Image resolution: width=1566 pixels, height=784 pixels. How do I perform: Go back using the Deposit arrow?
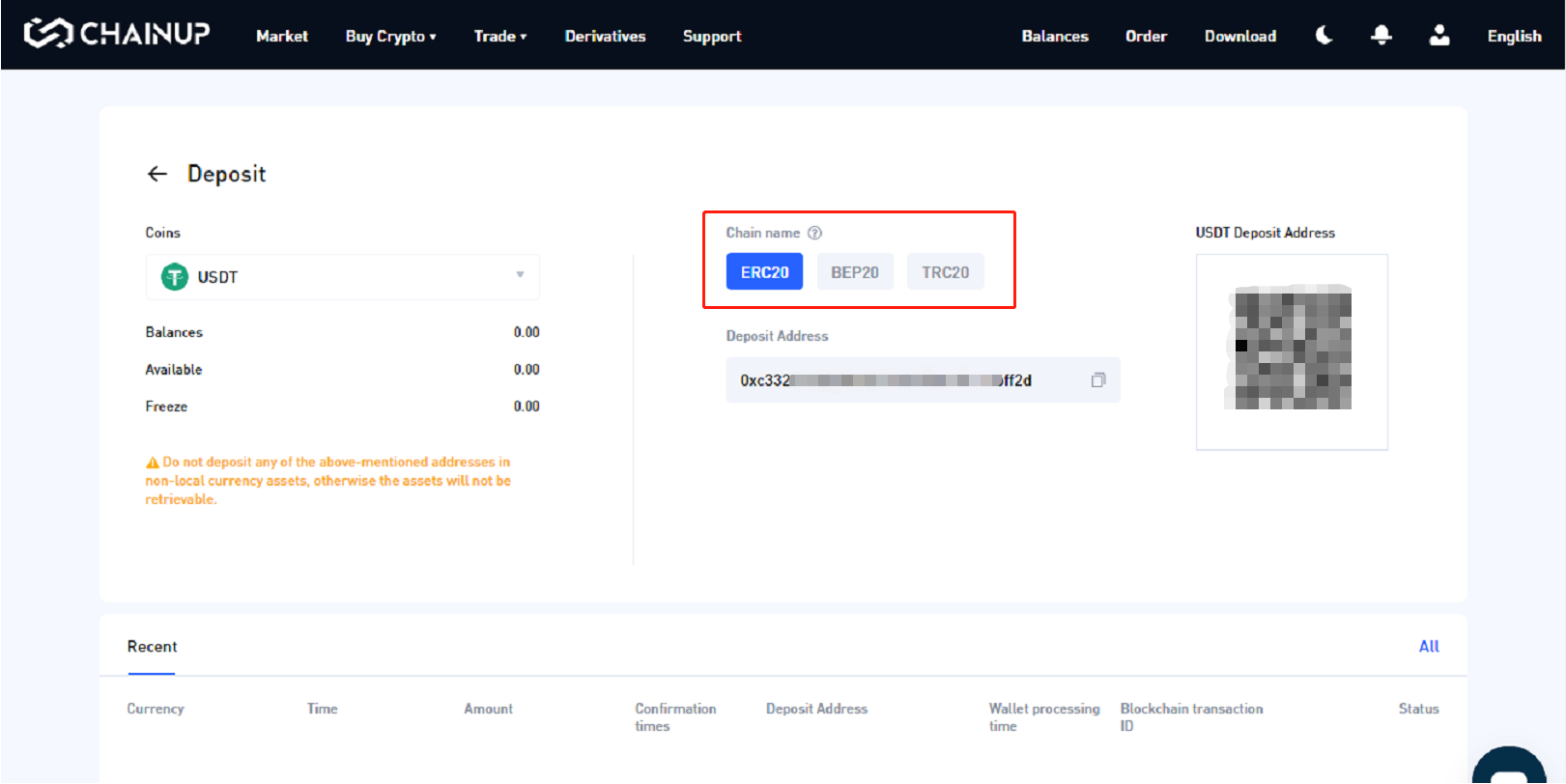[x=157, y=174]
